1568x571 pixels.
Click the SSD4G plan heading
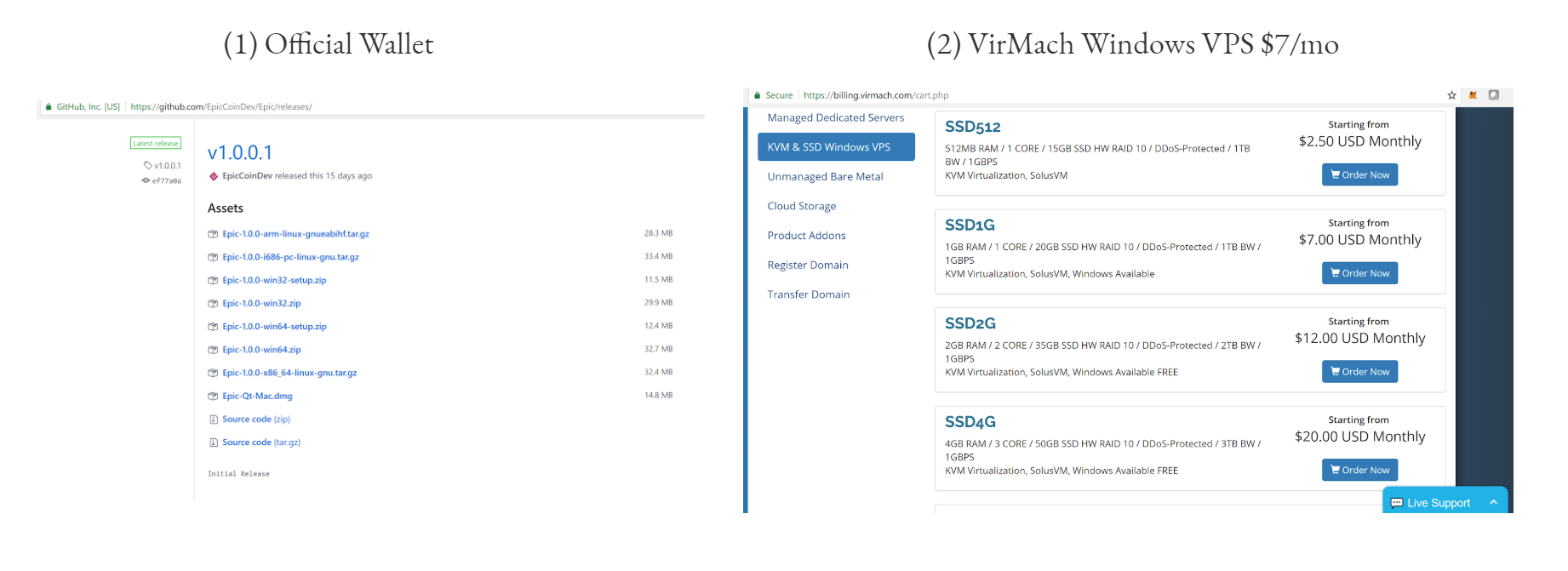click(970, 422)
